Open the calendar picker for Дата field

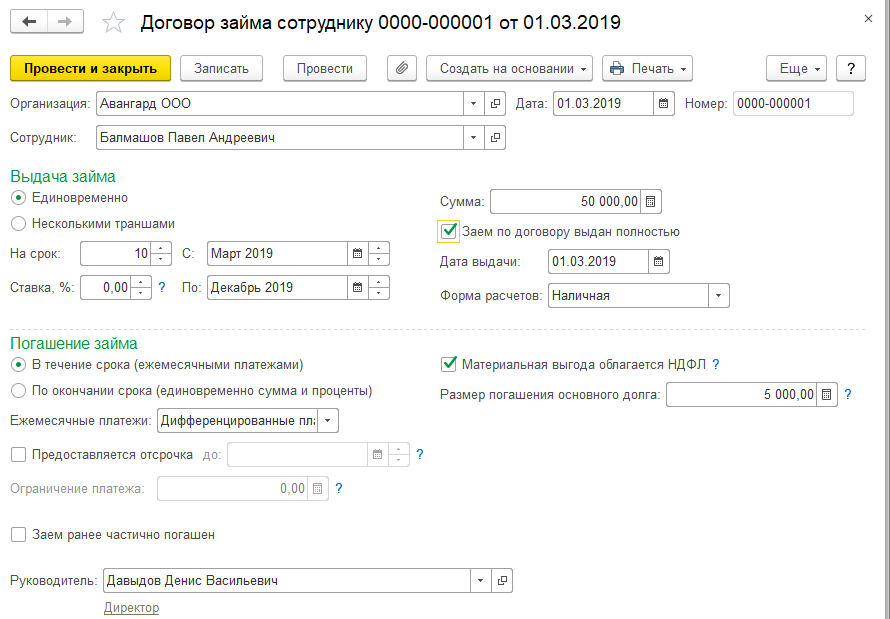point(663,104)
